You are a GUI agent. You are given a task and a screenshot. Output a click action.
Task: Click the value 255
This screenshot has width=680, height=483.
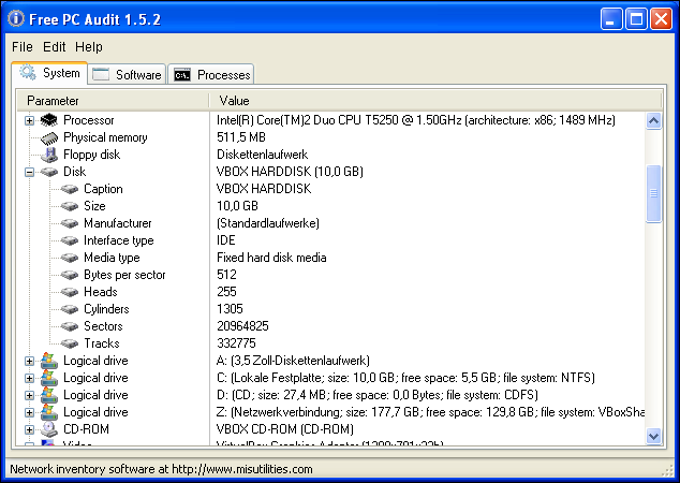click(227, 292)
